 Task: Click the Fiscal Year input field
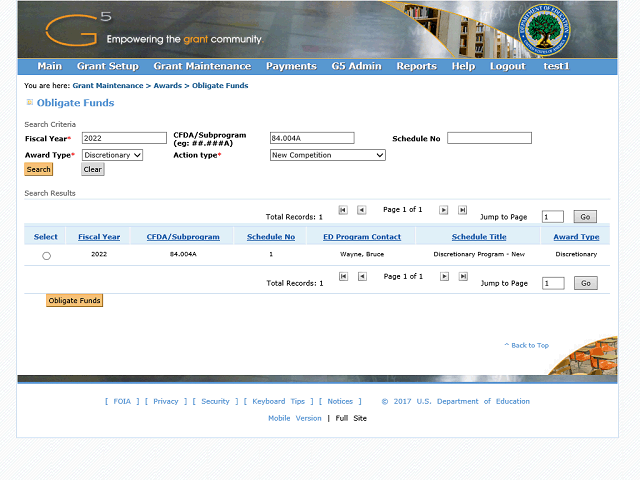[124, 138]
